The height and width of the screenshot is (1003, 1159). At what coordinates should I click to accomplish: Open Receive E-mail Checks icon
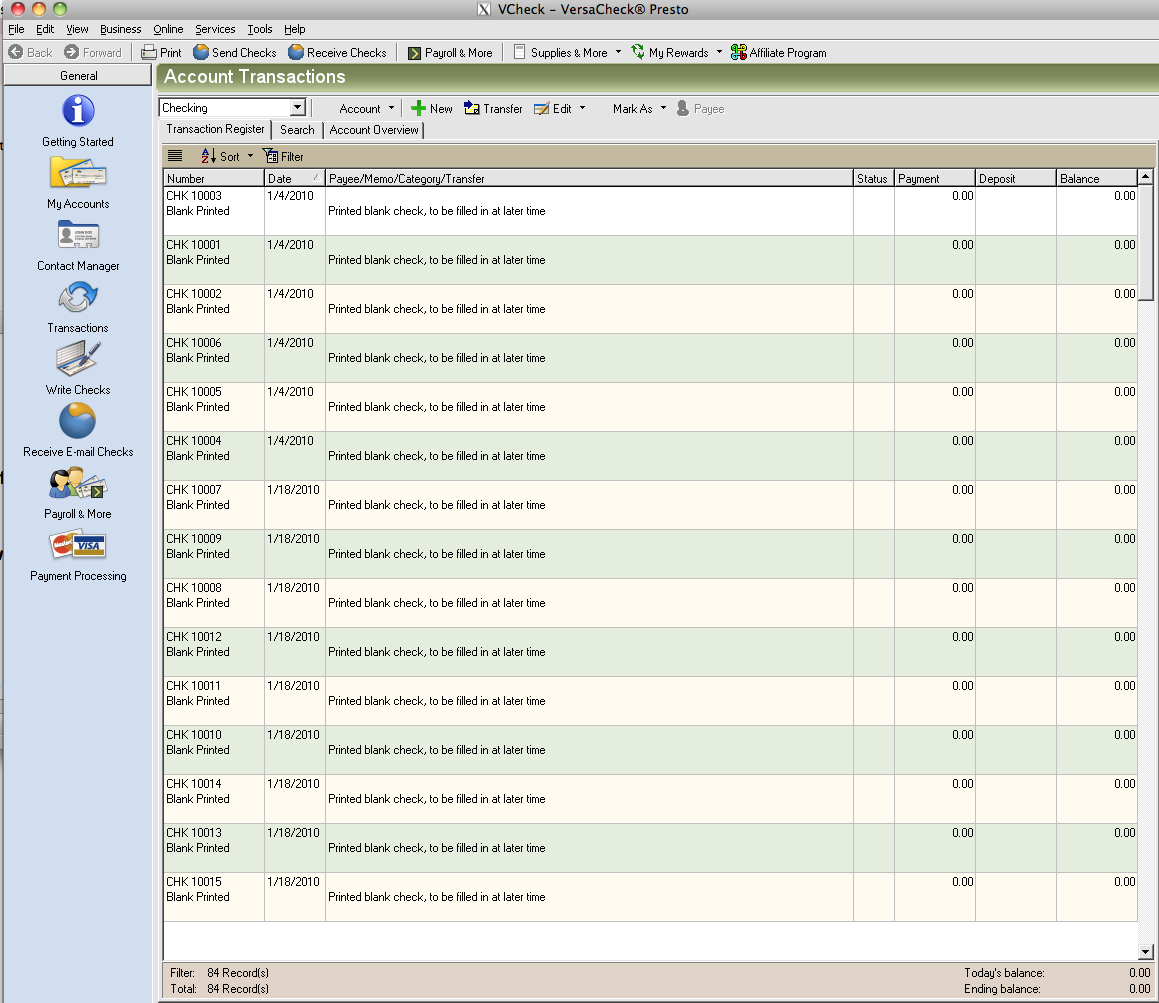(78, 421)
